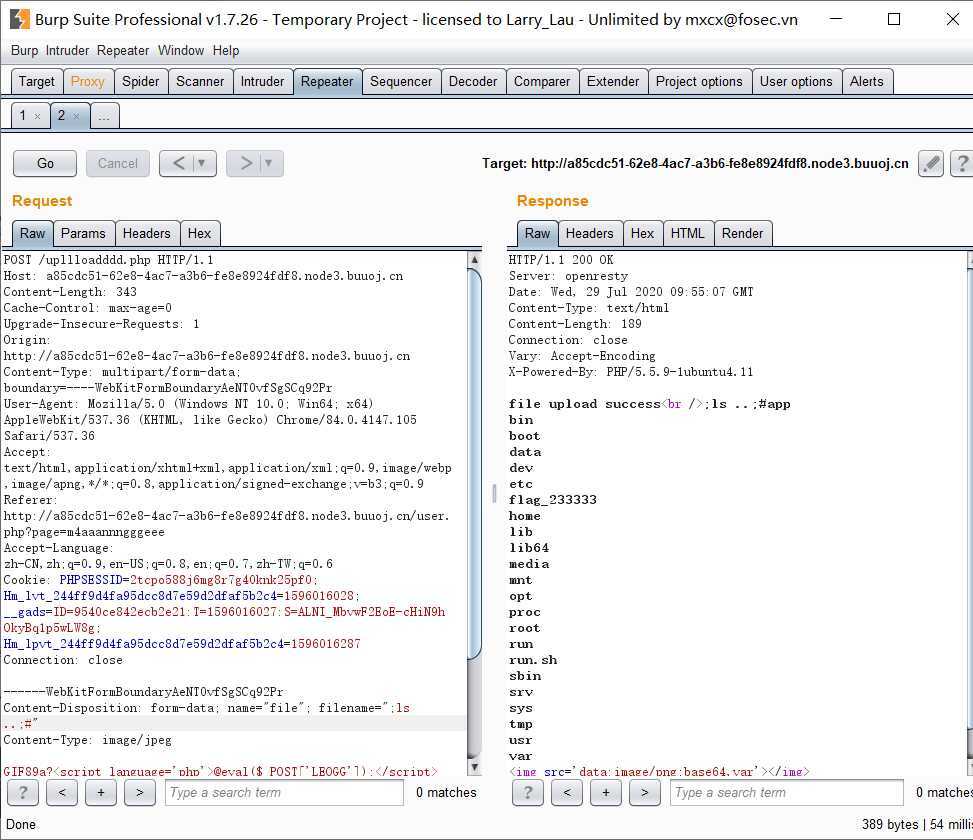Viewport: 973px width, 840px height.
Task: Send the request with Go button
Action: pyautogui.click(x=45, y=163)
